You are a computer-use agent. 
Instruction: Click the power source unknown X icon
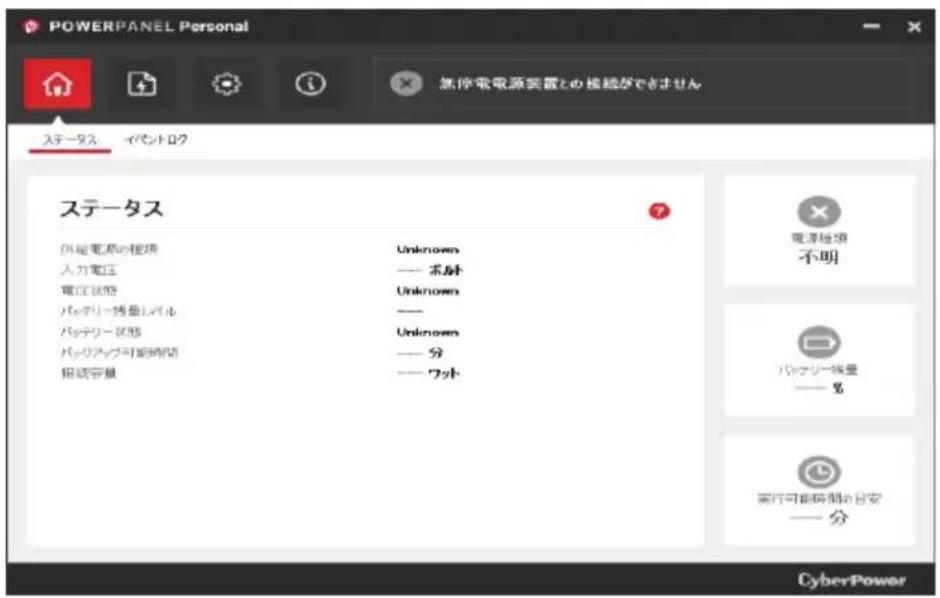(x=819, y=212)
